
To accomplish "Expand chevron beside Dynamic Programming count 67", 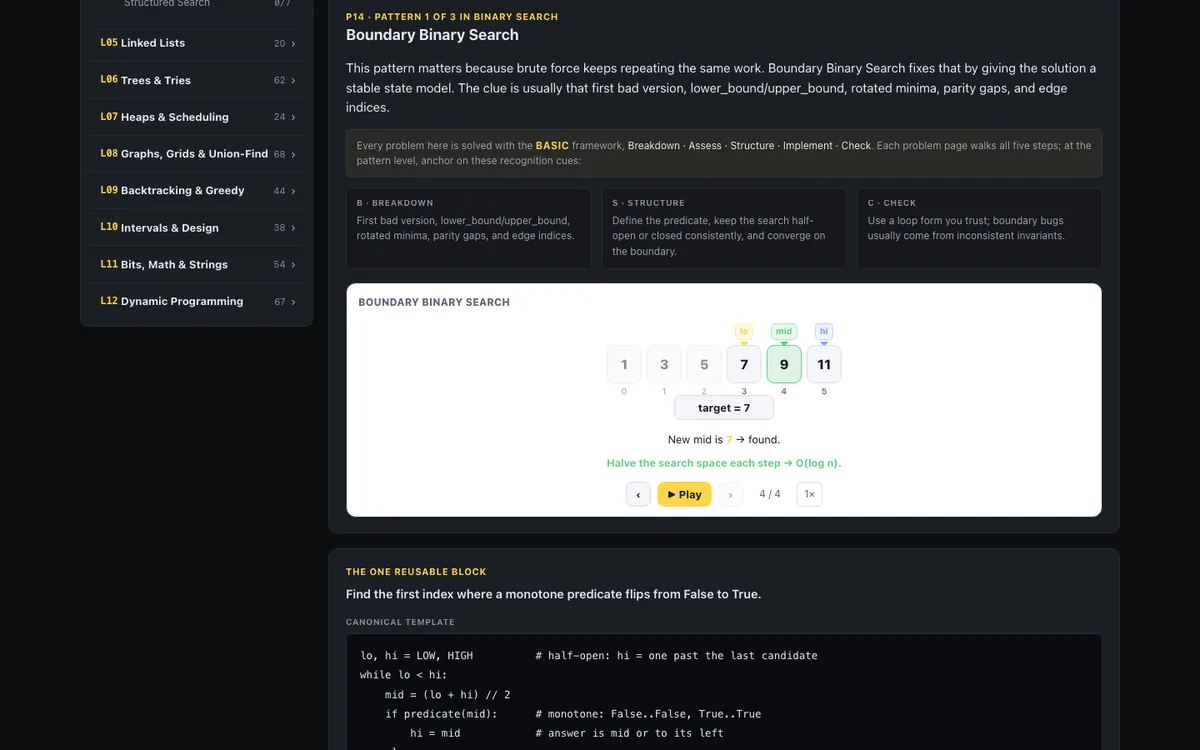I will (x=293, y=301).
